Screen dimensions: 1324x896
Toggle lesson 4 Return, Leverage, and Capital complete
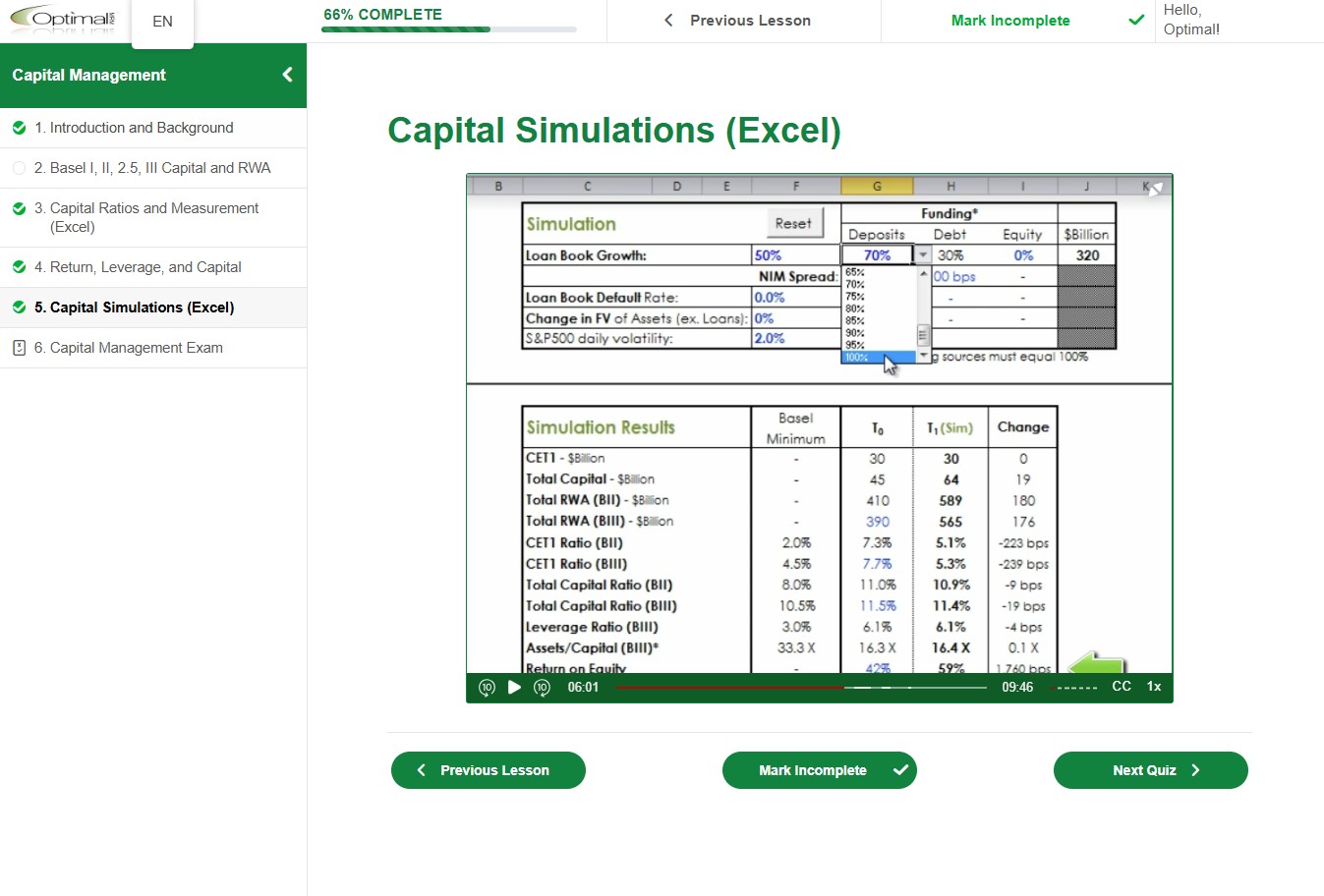(x=22, y=266)
